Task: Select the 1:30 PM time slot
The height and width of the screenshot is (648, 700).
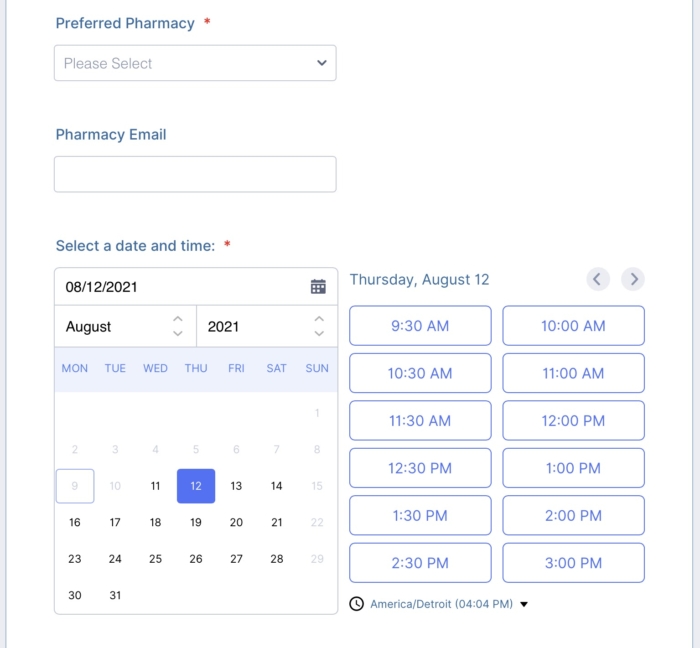Action: coord(420,516)
